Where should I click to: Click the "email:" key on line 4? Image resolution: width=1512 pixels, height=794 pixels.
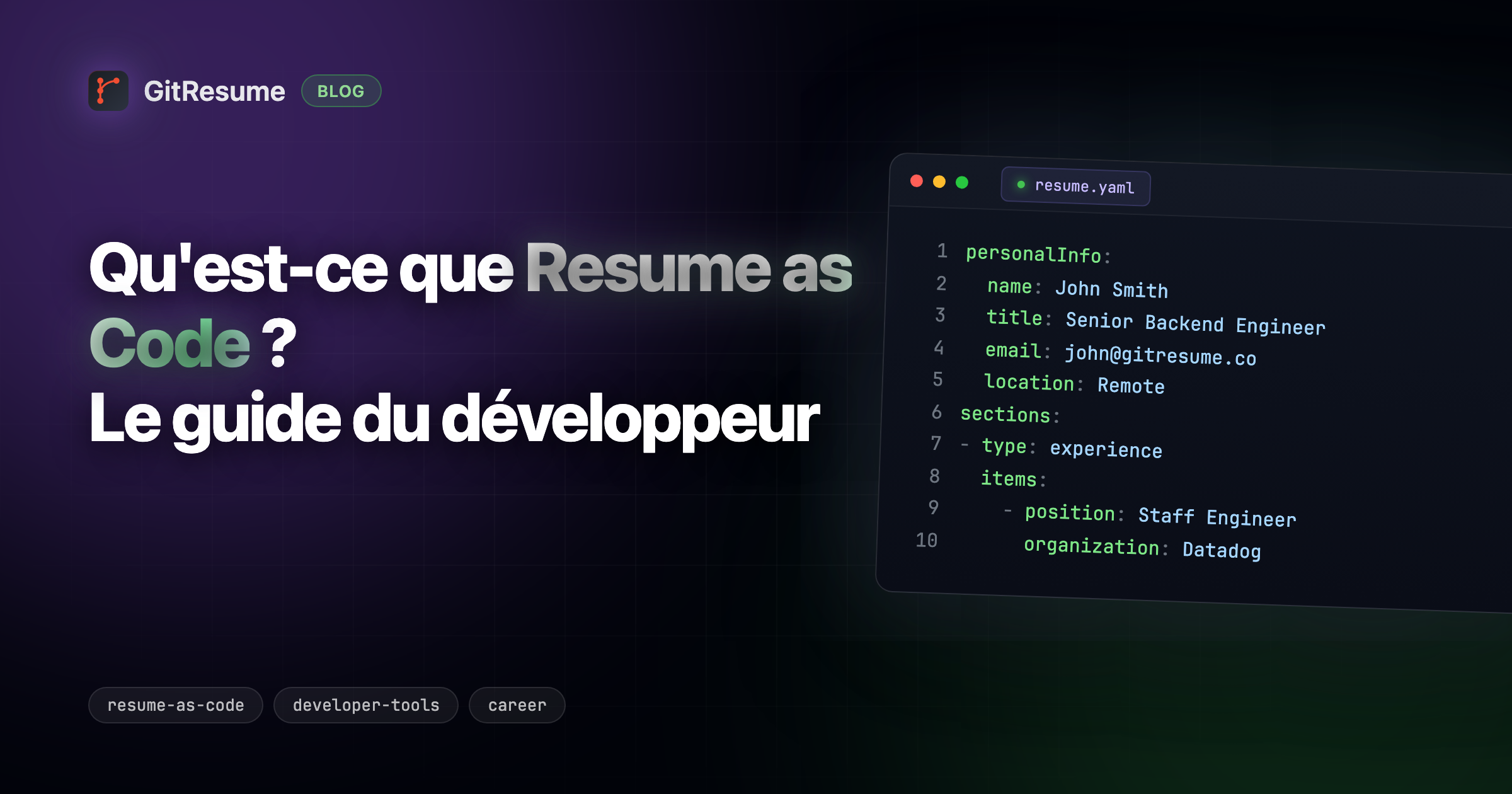(1018, 350)
